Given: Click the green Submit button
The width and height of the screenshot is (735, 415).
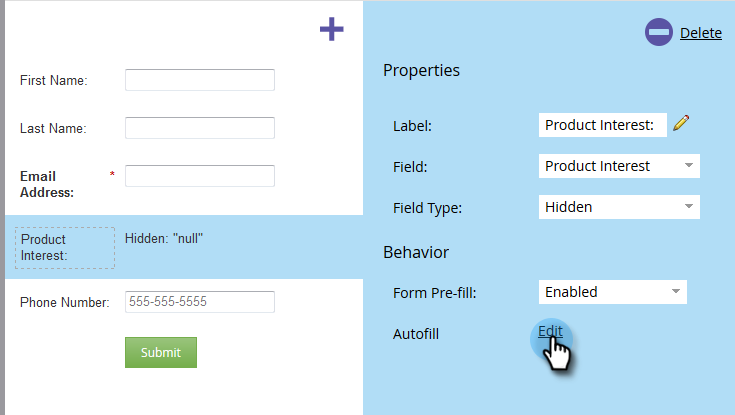Looking at the screenshot, I should coord(161,352).
